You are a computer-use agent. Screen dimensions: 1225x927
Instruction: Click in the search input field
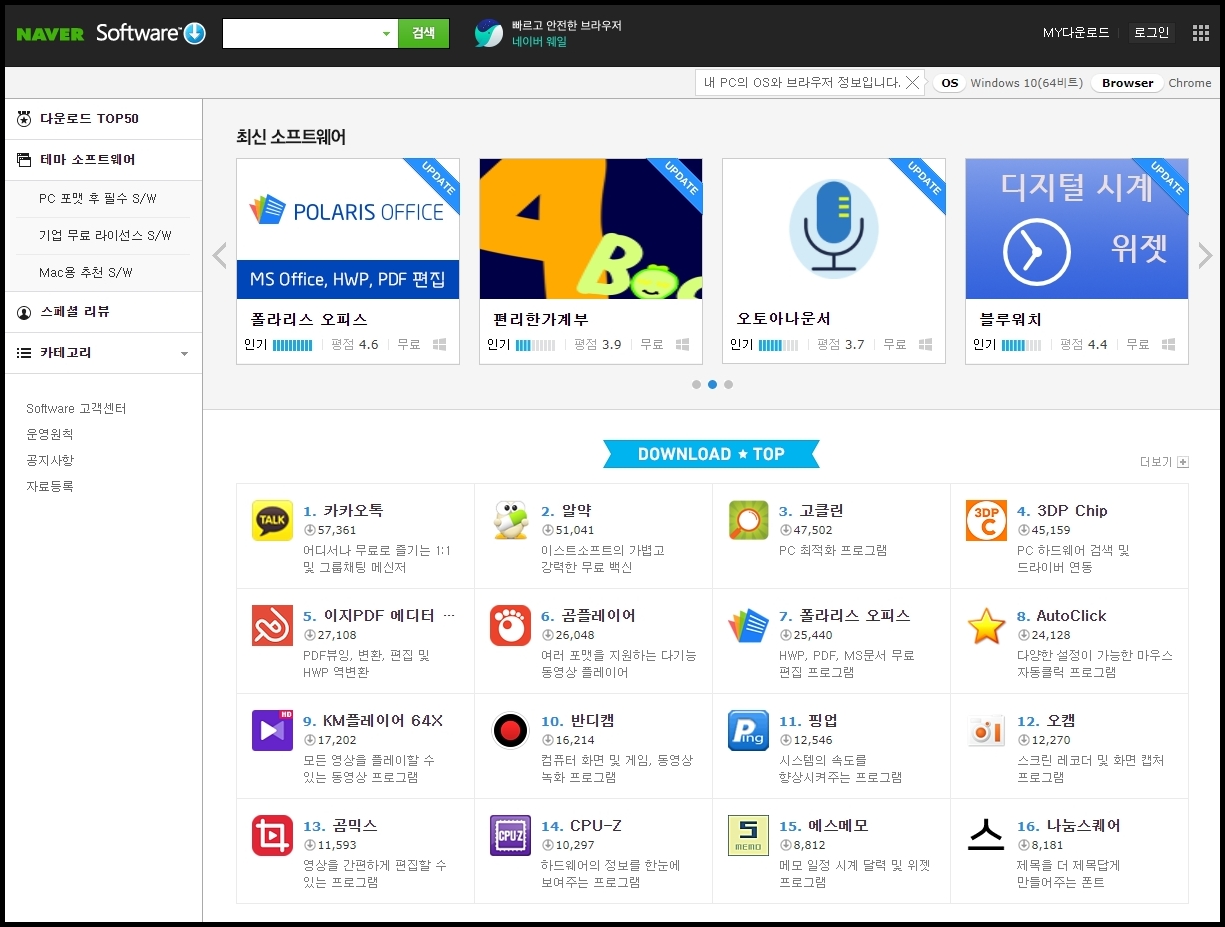tap(301, 33)
